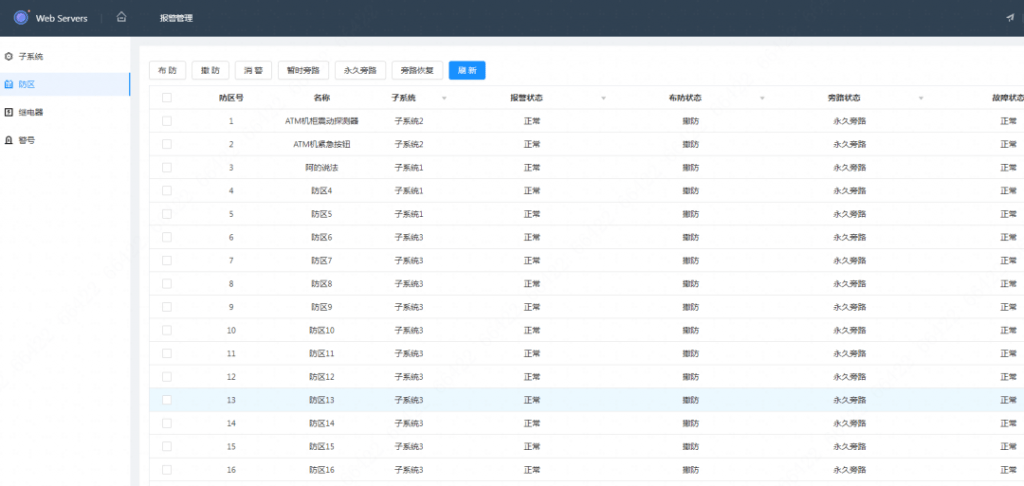The width and height of the screenshot is (1024, 486).
Task: Select the checkbox for the 防区13 row
Action: pyautogui.click(x=167, y=400)
